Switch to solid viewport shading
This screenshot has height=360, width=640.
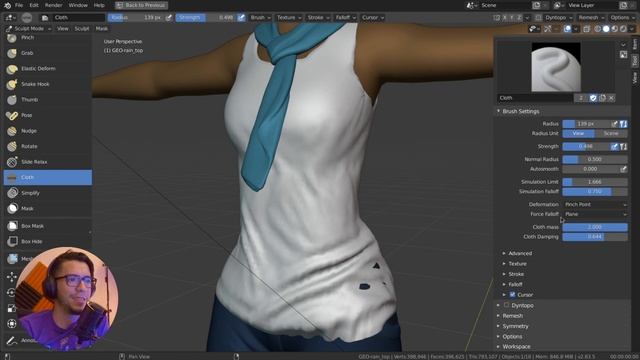(606, 29)
